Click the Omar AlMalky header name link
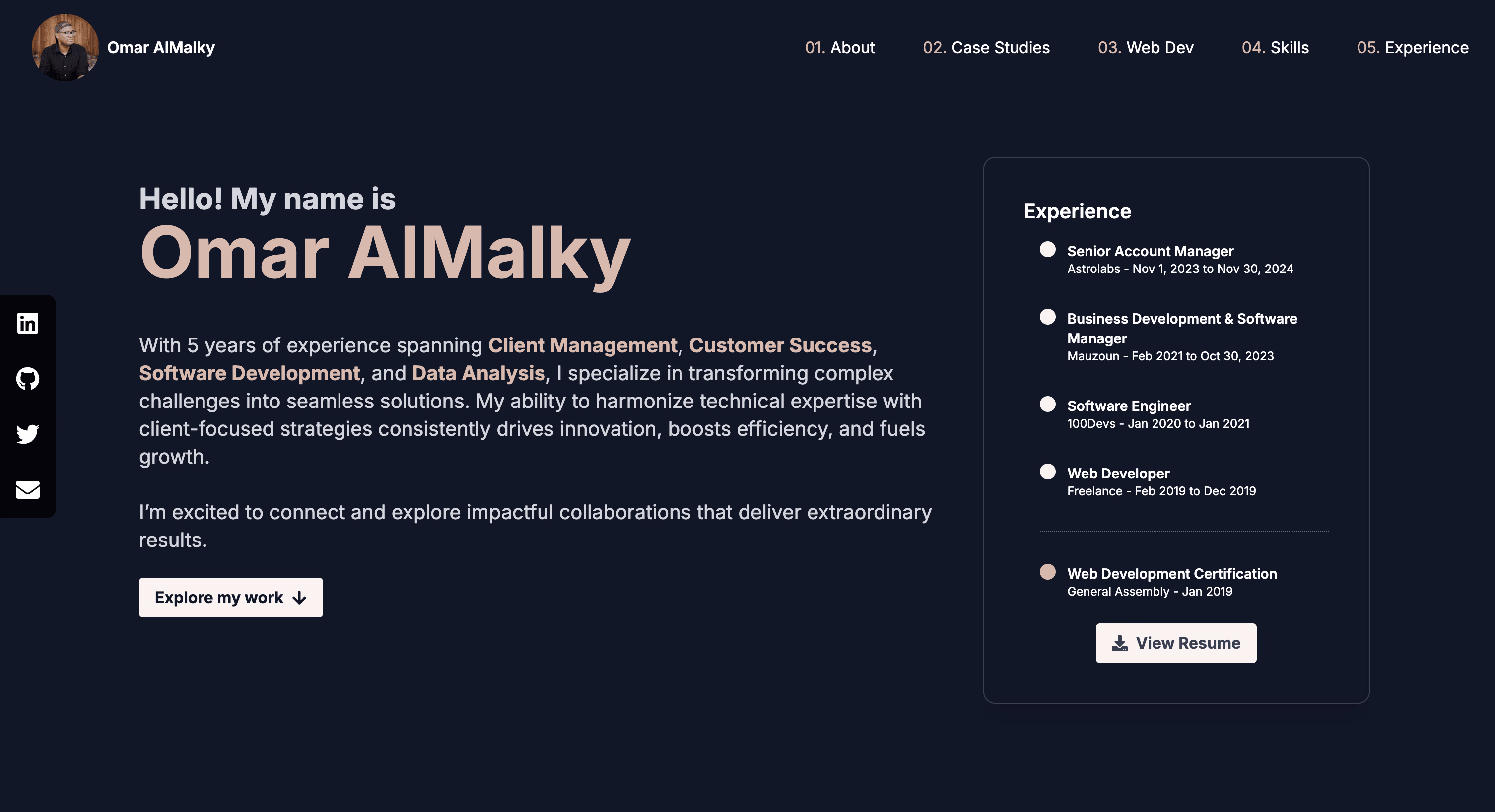1495x812 pixels. tap(161, 48)
